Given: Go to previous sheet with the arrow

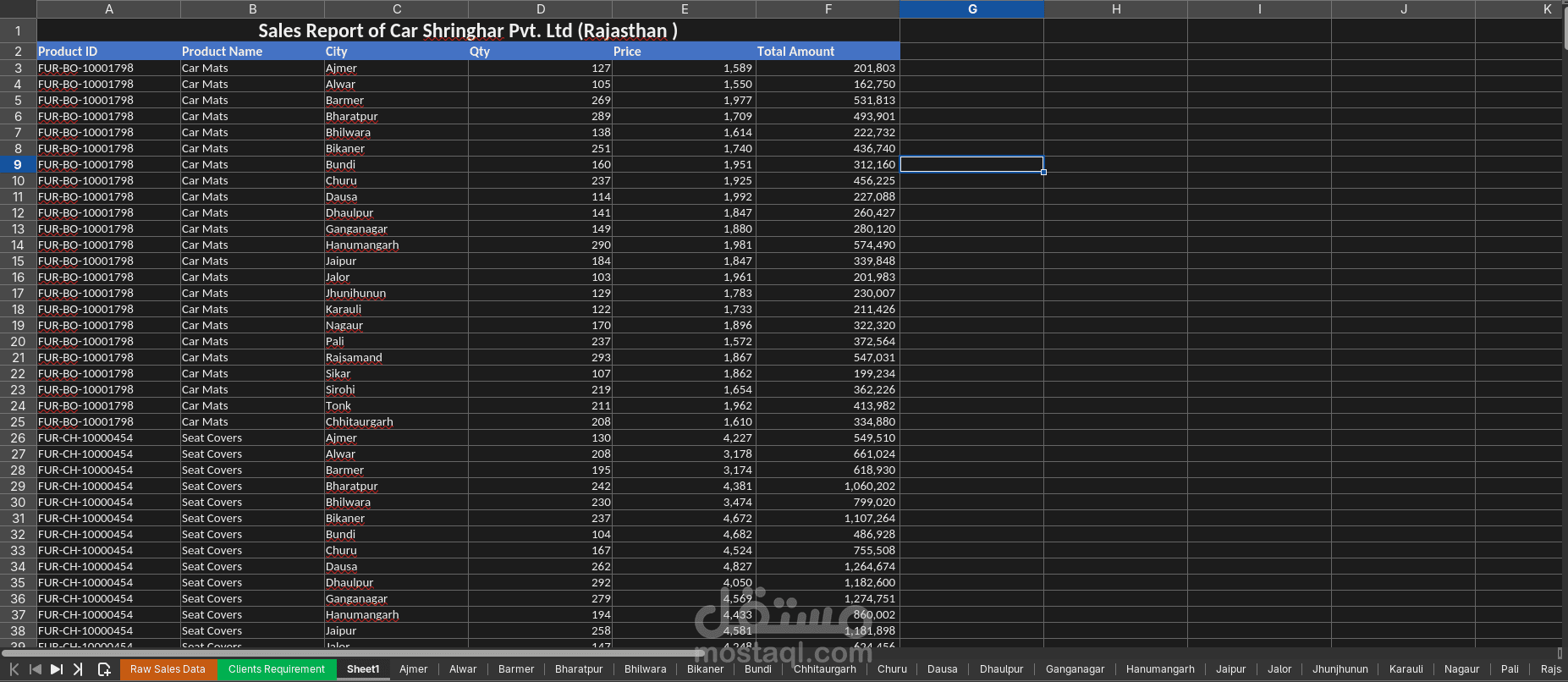Looking at the screenshot, I should click(x=36, y=669).
